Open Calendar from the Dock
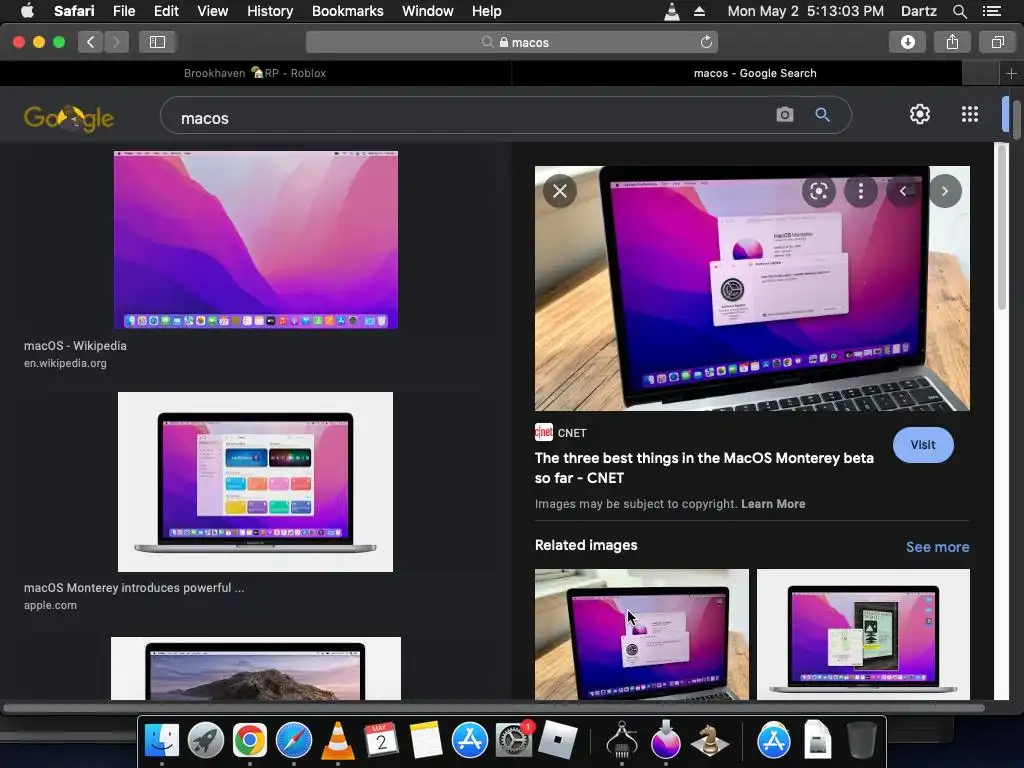The image size is (1024, 768). [381, 740]
